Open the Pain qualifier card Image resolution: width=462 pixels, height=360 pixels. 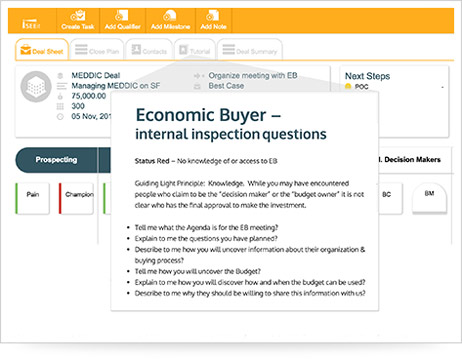tap(33, 198)
